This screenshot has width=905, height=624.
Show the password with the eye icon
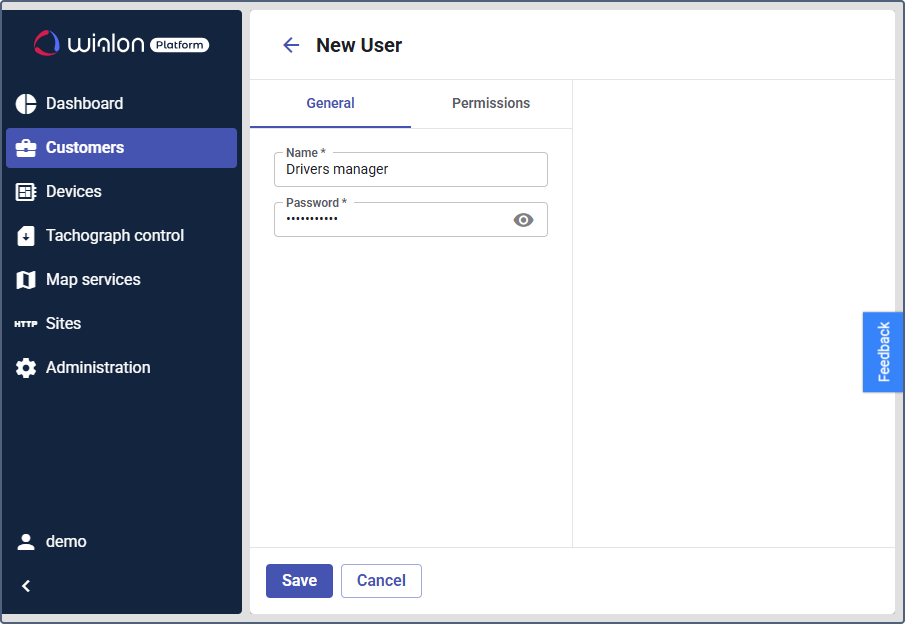(x=523, y=220)
